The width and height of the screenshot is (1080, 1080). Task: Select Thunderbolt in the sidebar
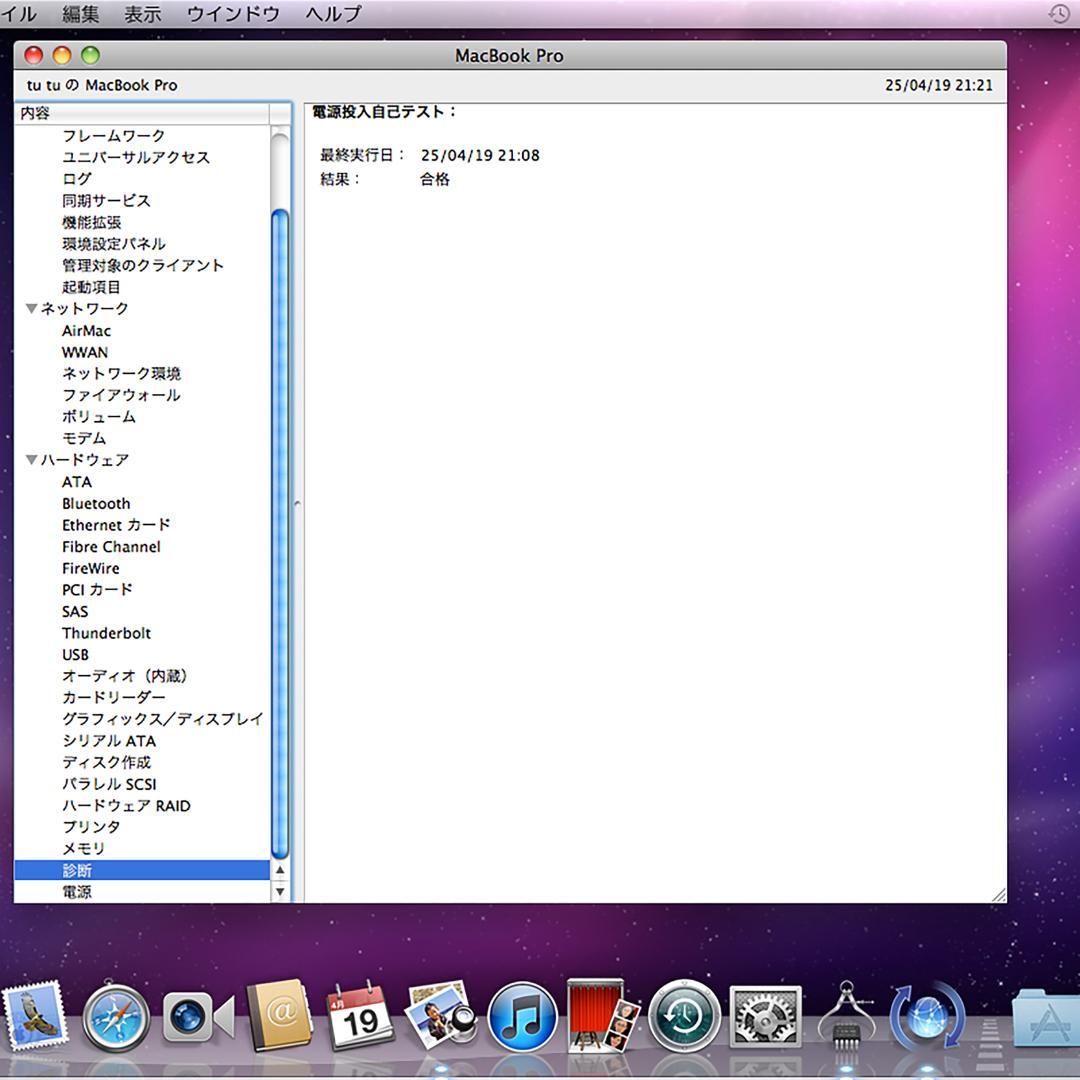click(106, 633)
